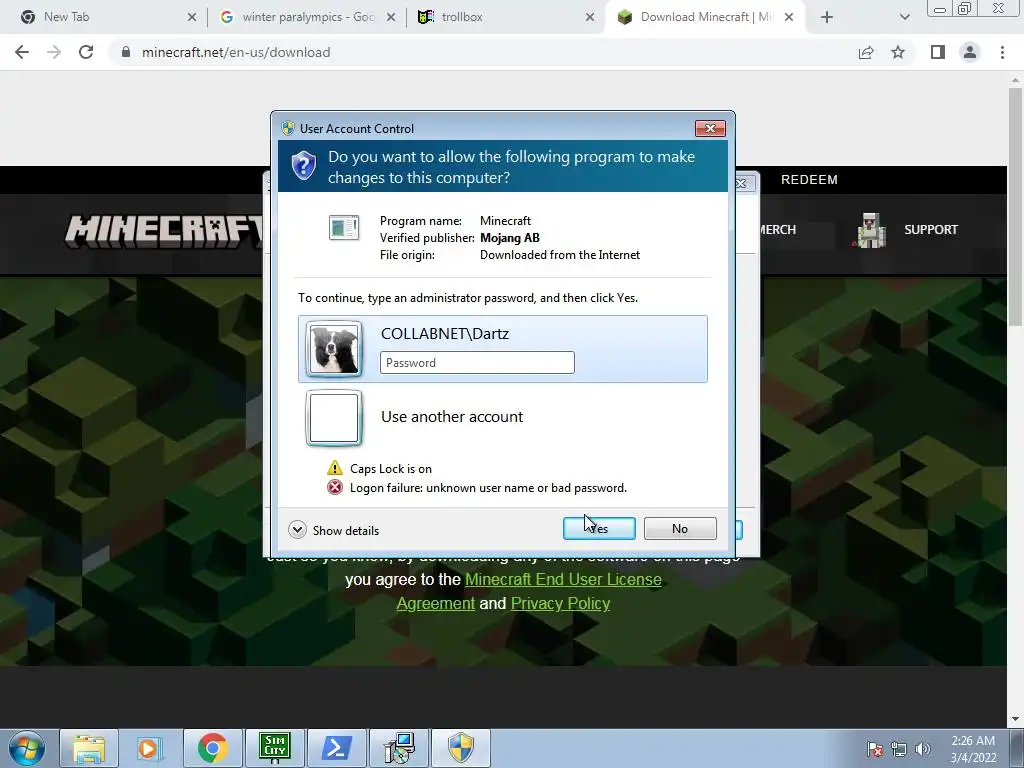Click the Minecraft logo
The image size is (1024, 768).
pyautogui.click(x=163, y=231)
